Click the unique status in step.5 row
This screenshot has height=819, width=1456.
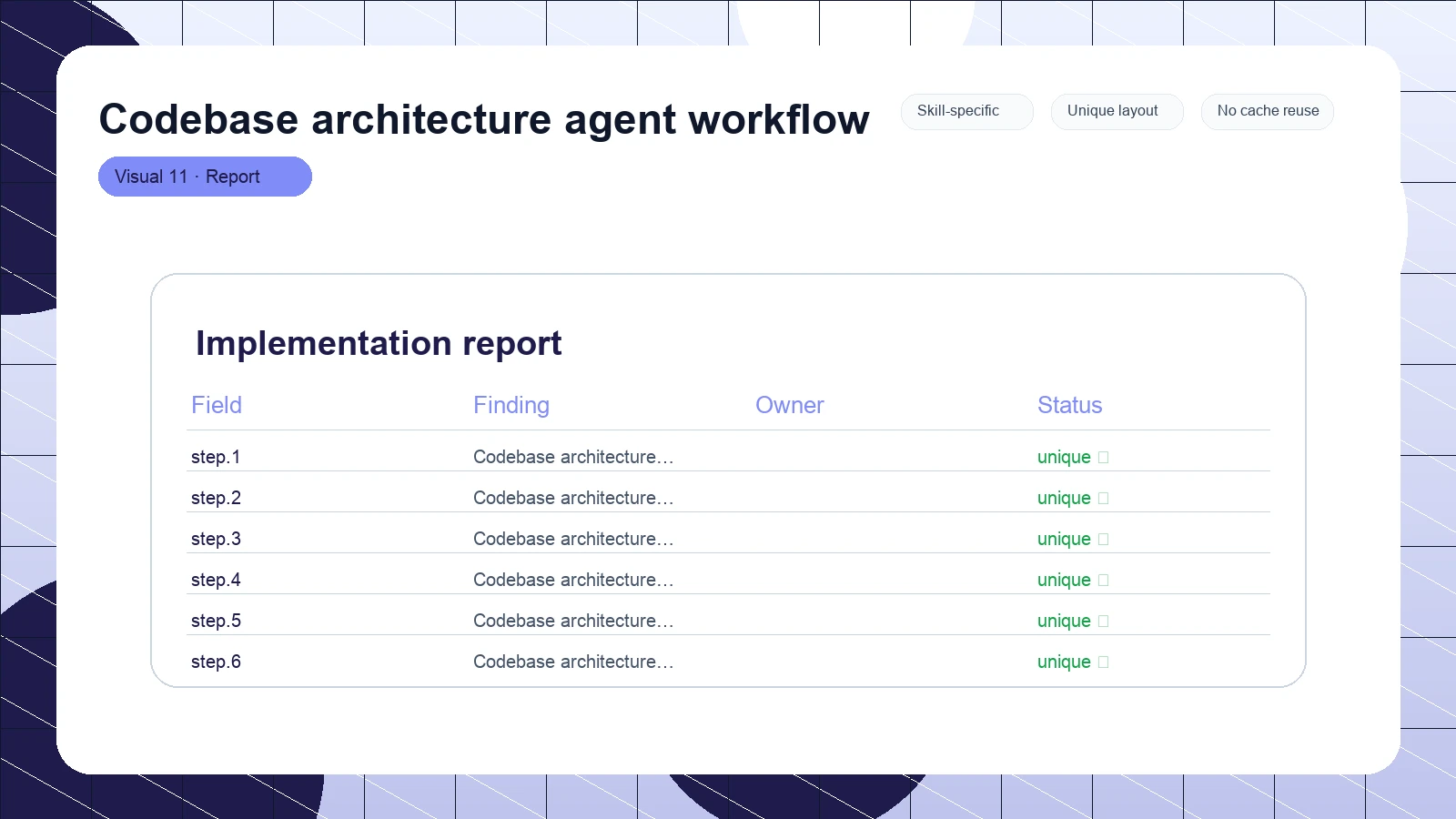[1073, 621]
